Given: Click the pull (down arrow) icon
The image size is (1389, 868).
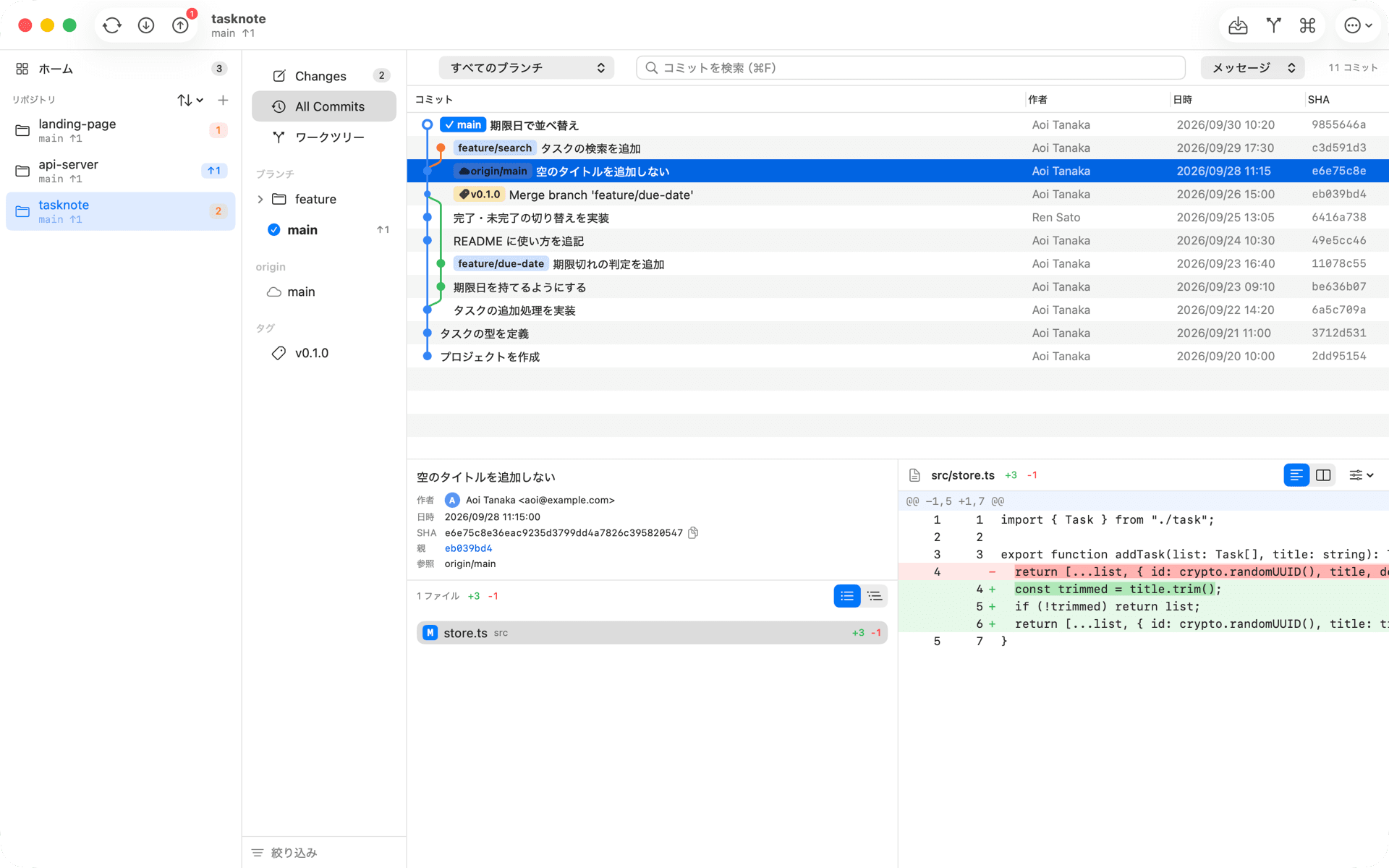Looking at the screenshot, I should (146, 25).
